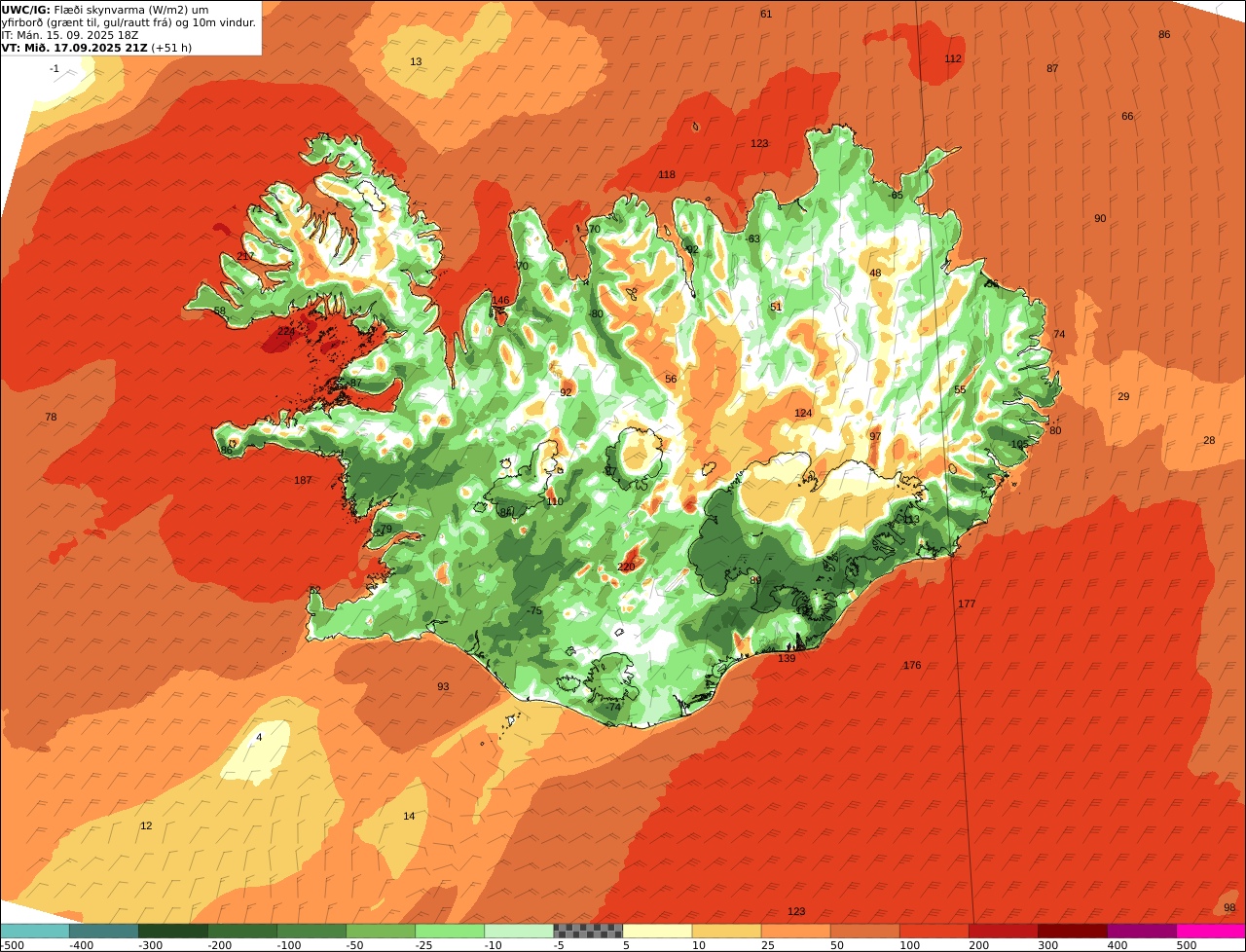
Task: Select the palest green -10 to -5 swatch
Action: (x=519, y=931)
